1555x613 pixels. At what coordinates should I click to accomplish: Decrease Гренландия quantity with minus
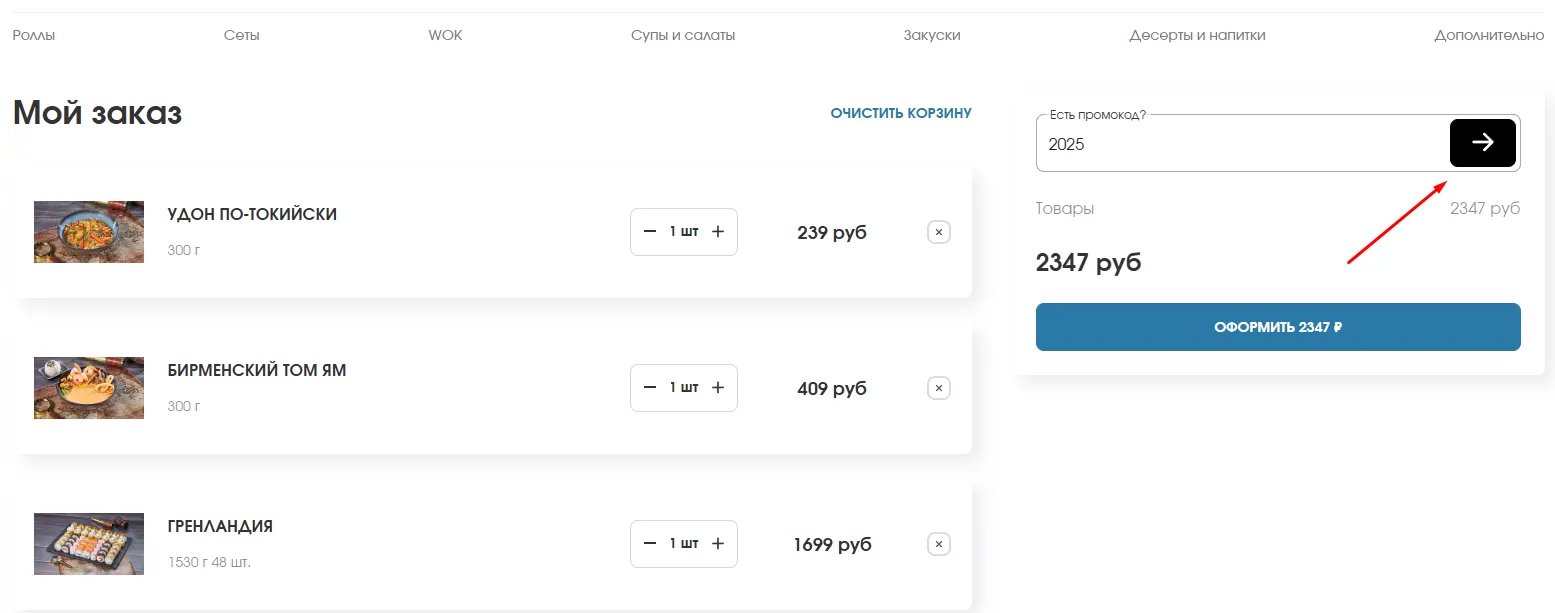point(650,544)
